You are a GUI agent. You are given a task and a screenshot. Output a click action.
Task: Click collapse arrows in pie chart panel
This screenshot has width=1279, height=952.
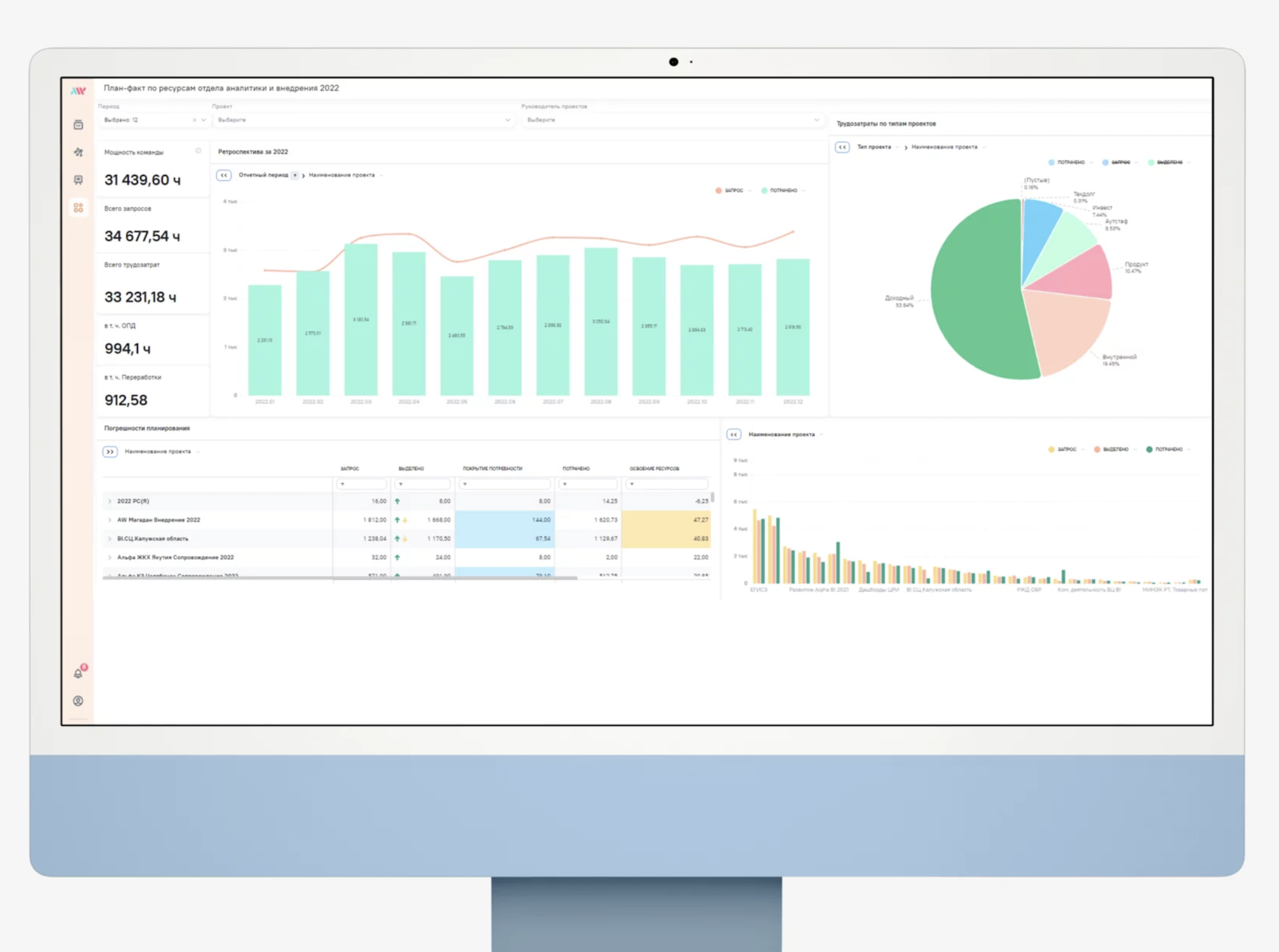click(842, 147)
